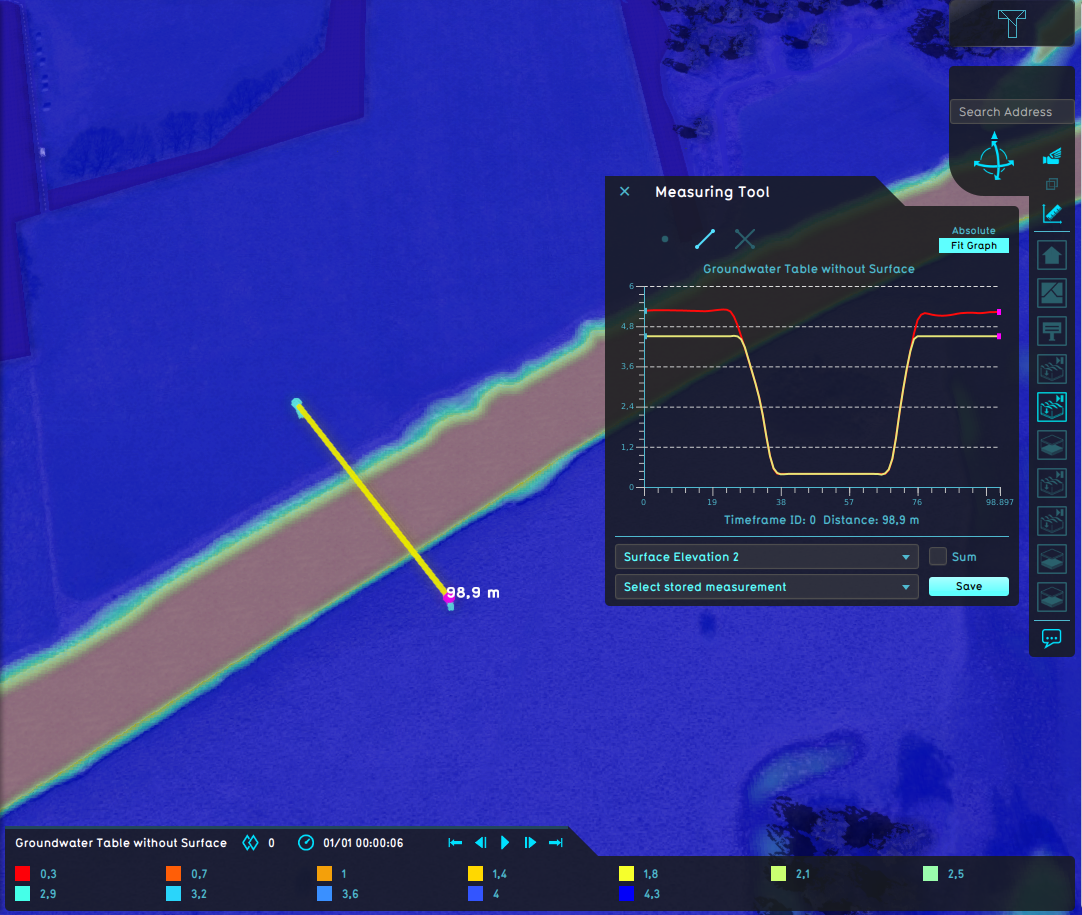
Task: Open the camera view icon
Action: (1051, 157)
